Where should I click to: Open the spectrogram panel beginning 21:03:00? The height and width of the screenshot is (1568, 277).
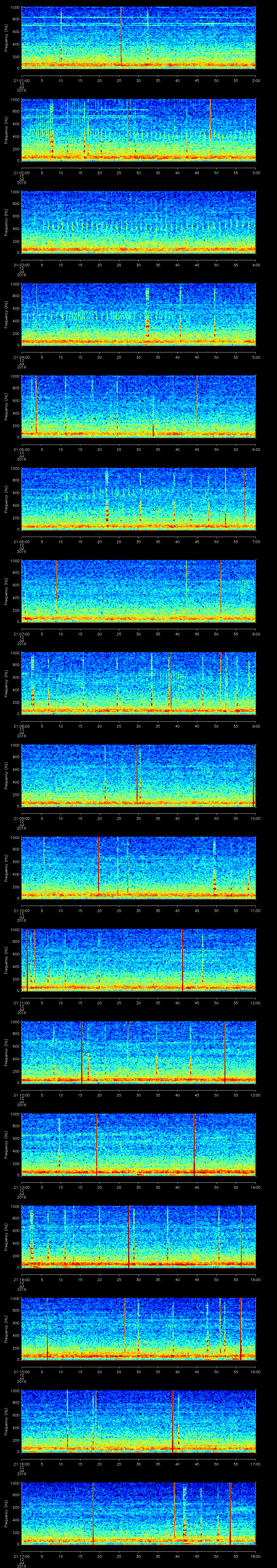(x=138, y=222)
